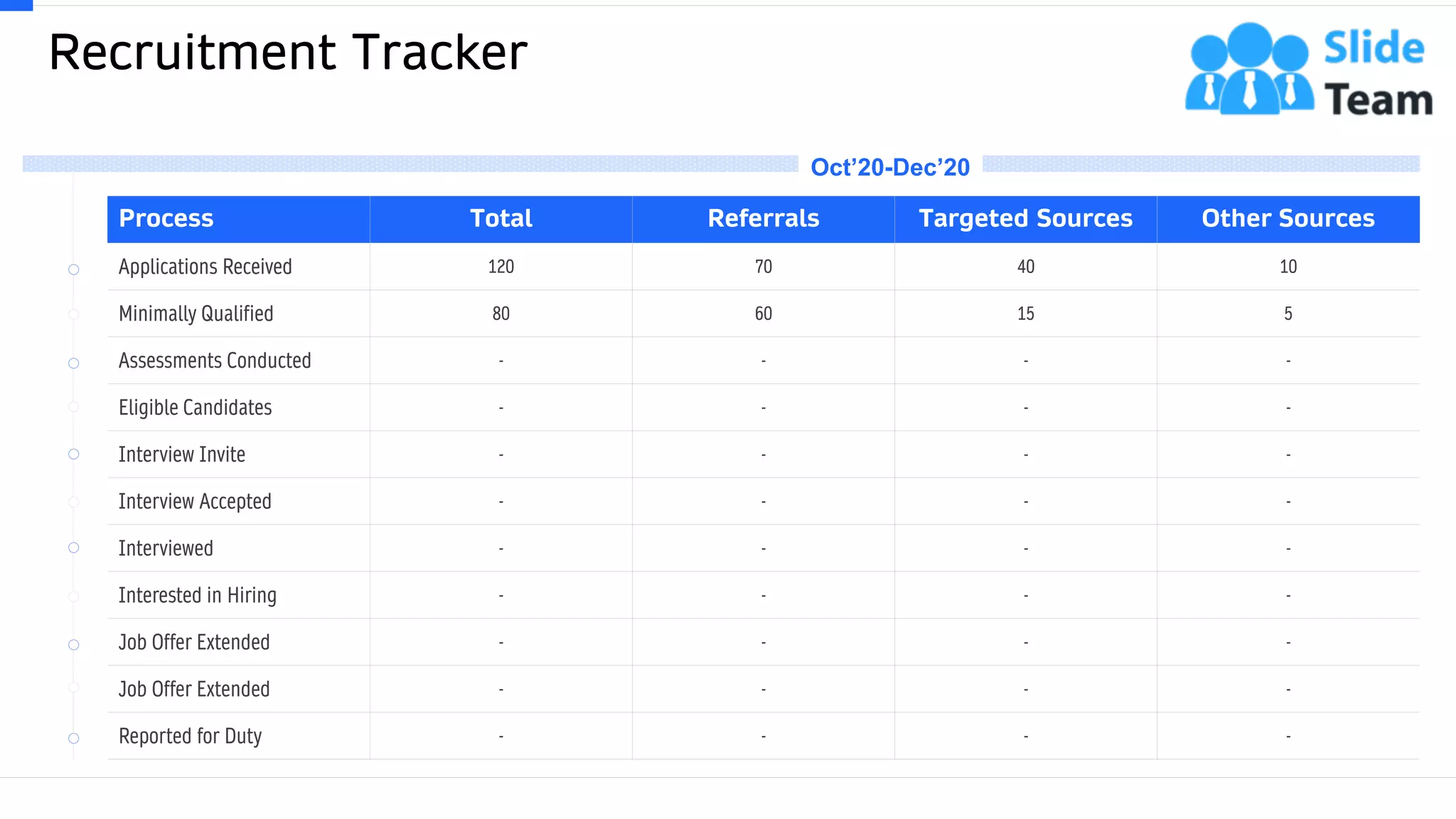The image size is (1456, 819).
Task: Click the 5 minimally qualified other-sources value
Action: coord(1288,314)
